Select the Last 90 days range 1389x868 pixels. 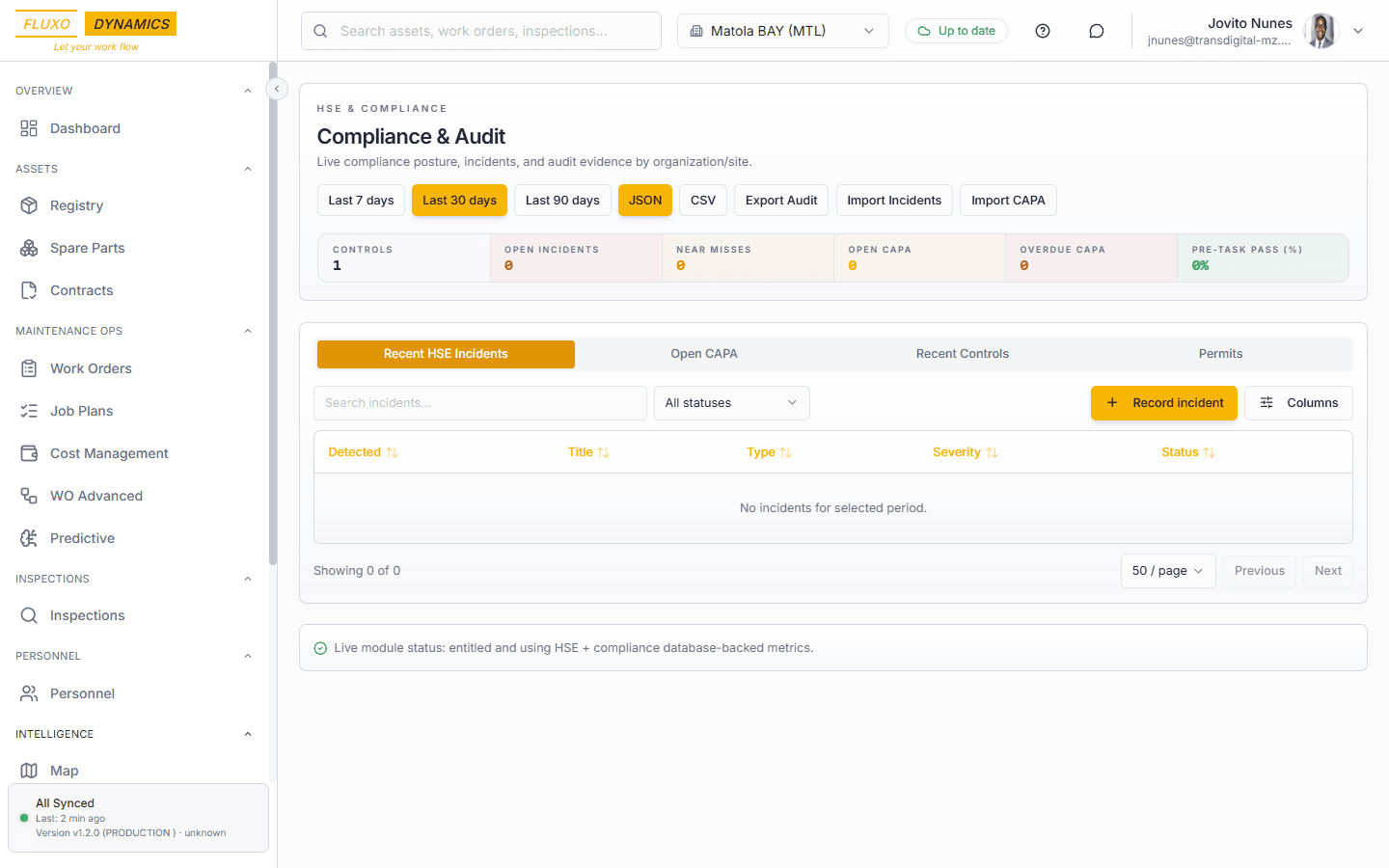(x=562, y=201)
